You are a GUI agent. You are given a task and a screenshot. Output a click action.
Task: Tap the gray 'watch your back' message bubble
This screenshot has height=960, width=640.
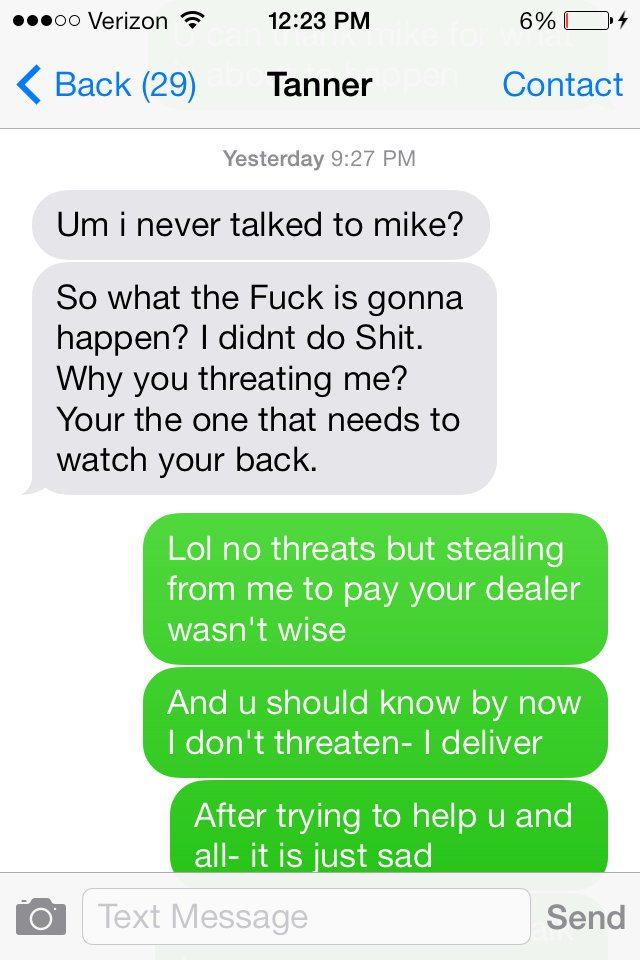(265, 378)
